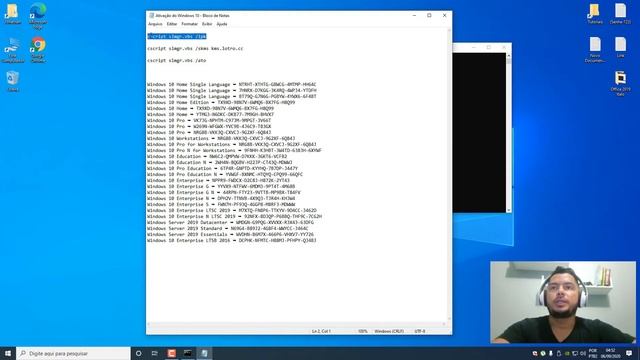
Task: Select the Link file icon
Action: (x=620, y=47)
